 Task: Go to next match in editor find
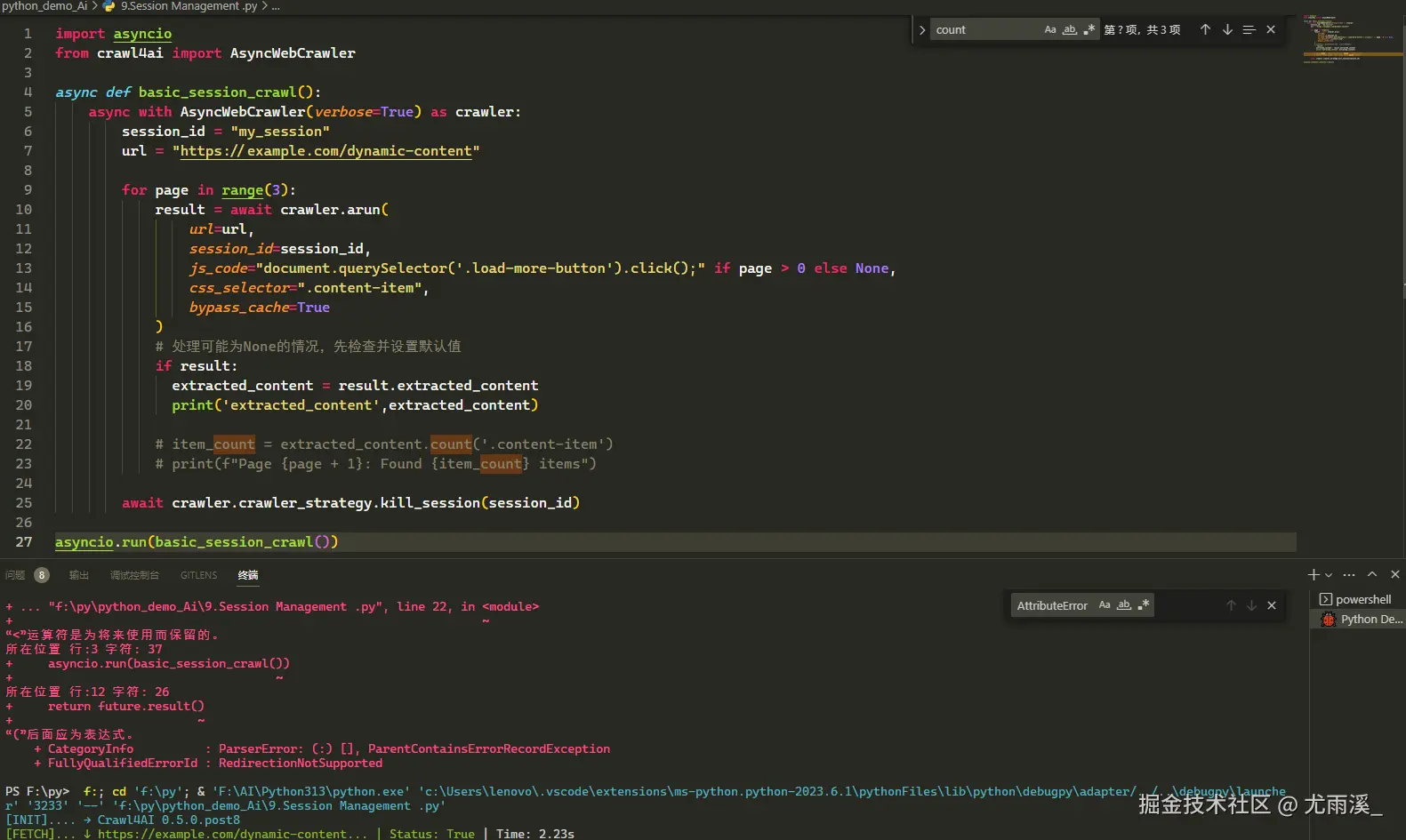(1227, 29)
